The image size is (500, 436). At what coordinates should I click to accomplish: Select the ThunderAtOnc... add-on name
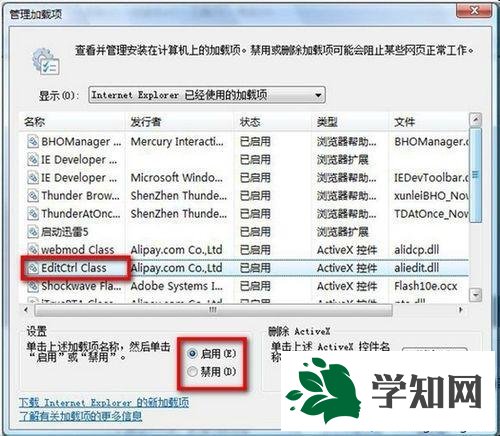tap(81, 214)
